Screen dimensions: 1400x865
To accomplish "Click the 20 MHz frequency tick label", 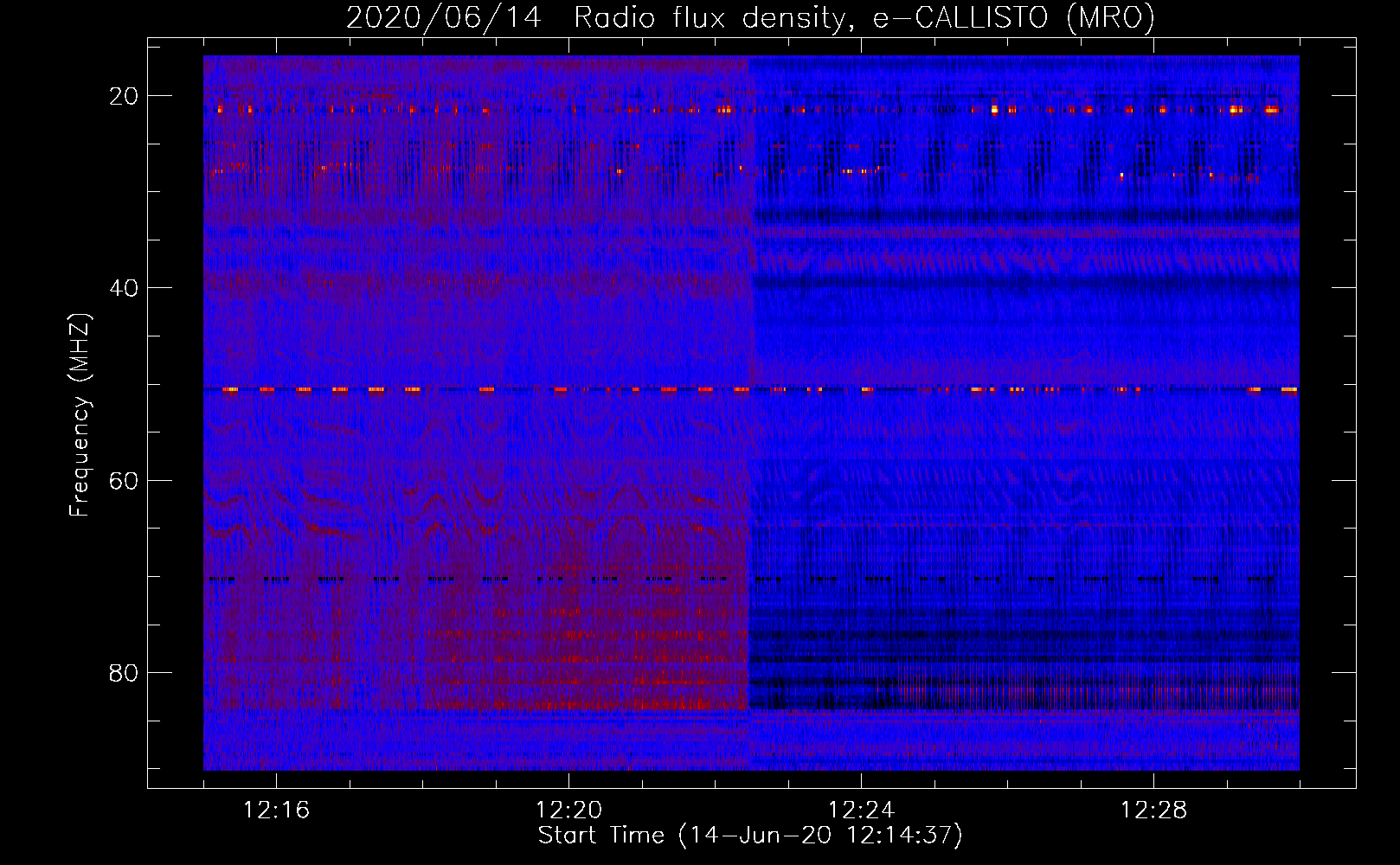I will coord(124,96).
